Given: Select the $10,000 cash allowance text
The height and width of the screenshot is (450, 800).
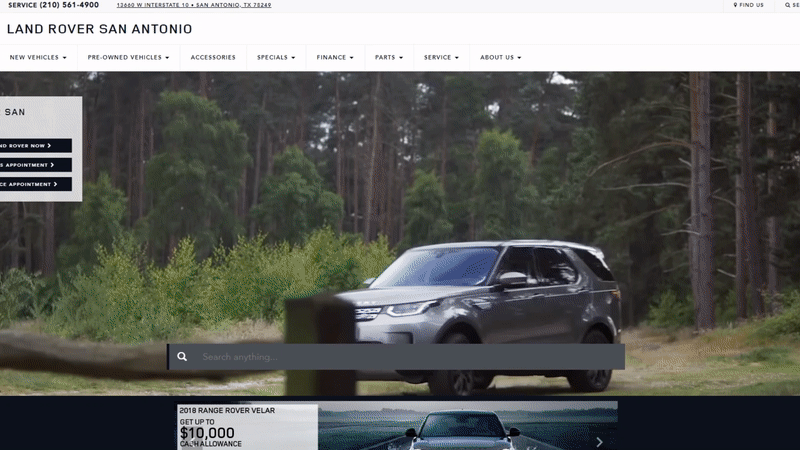Looking at the screenshot, I should point(210,438).
